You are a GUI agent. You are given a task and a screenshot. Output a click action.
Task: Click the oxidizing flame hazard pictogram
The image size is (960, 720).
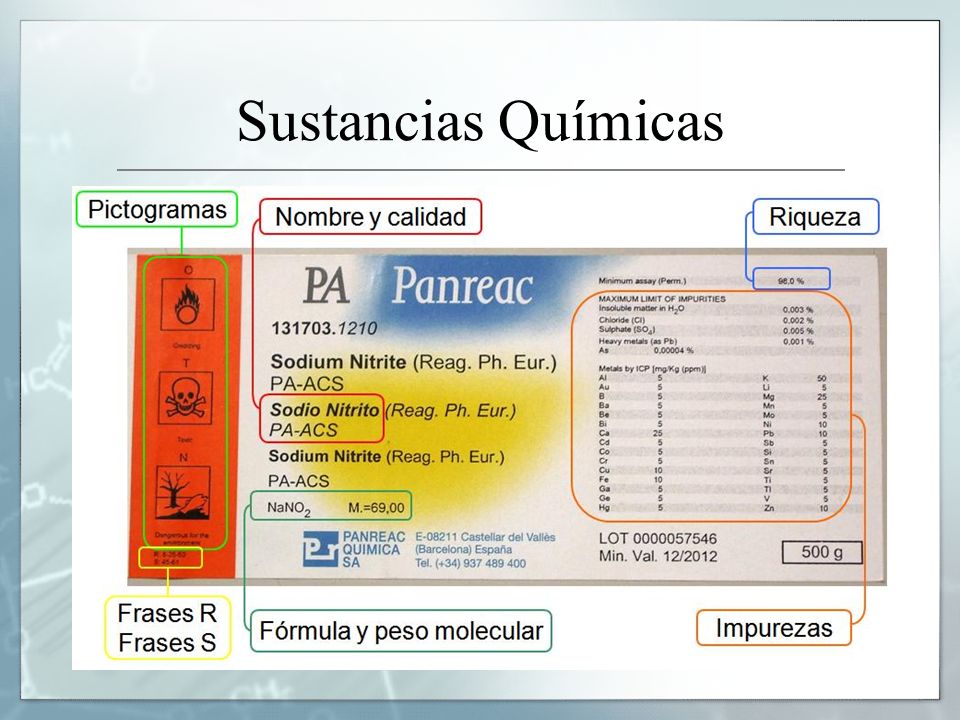coord(187,304)
